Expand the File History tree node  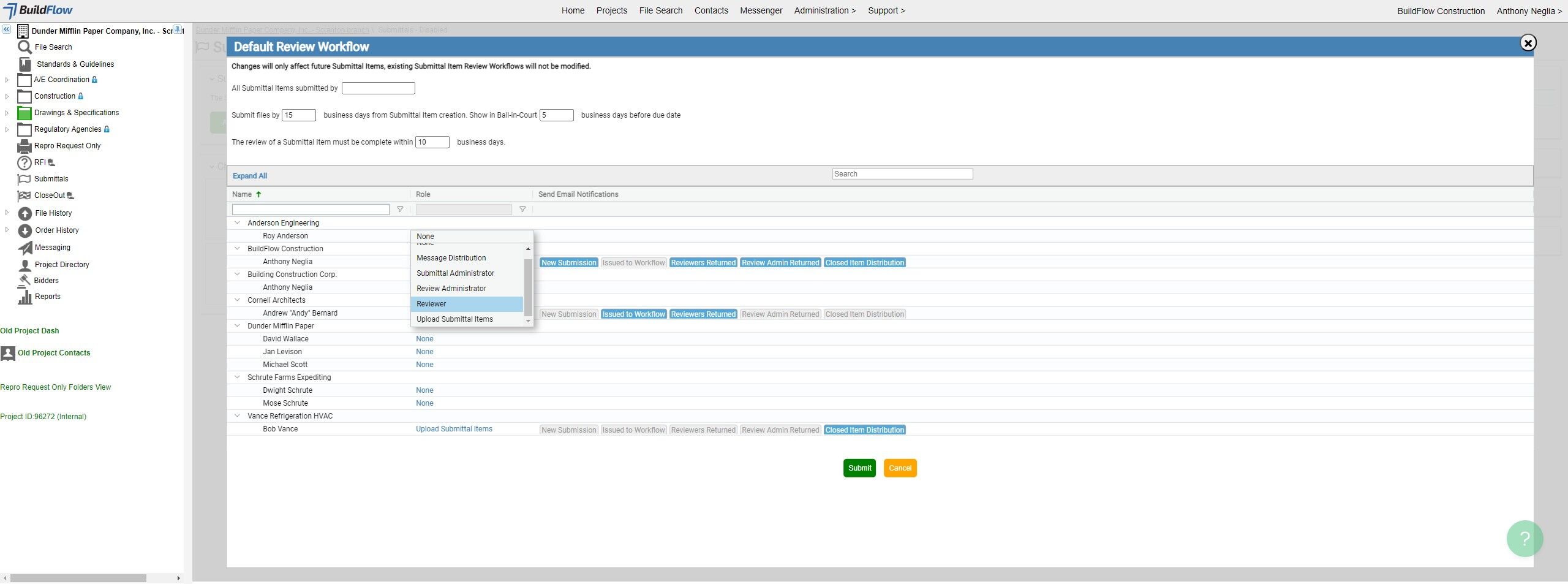7,213
